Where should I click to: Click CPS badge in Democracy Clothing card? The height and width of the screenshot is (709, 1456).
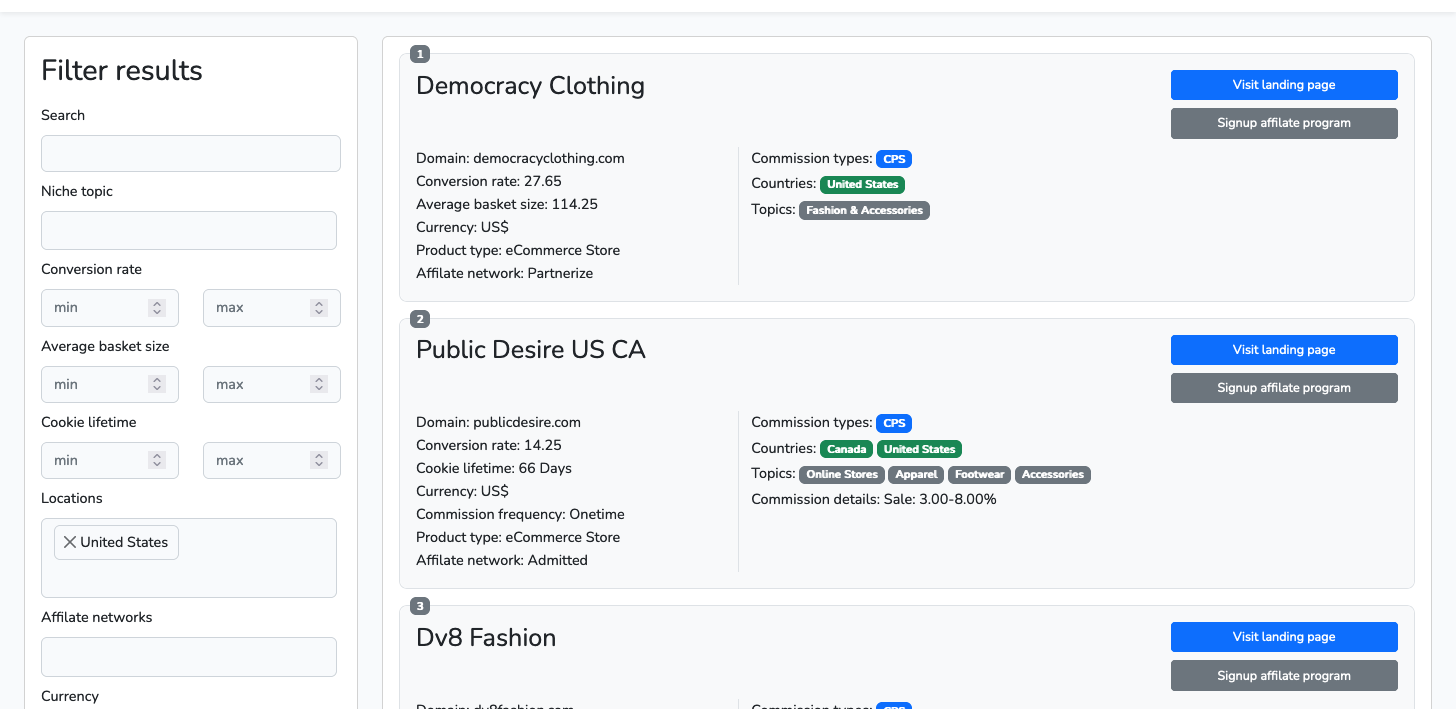click(894, 159)
